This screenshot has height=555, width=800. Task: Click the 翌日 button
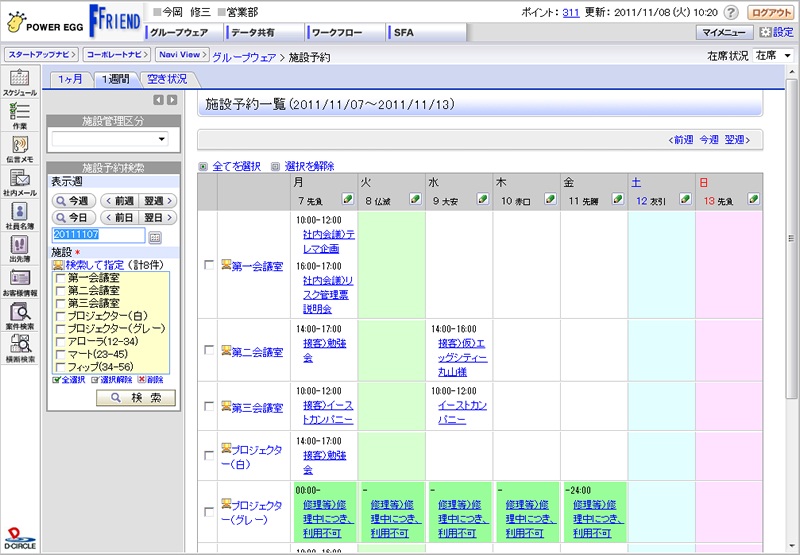[x=158, y=217]
